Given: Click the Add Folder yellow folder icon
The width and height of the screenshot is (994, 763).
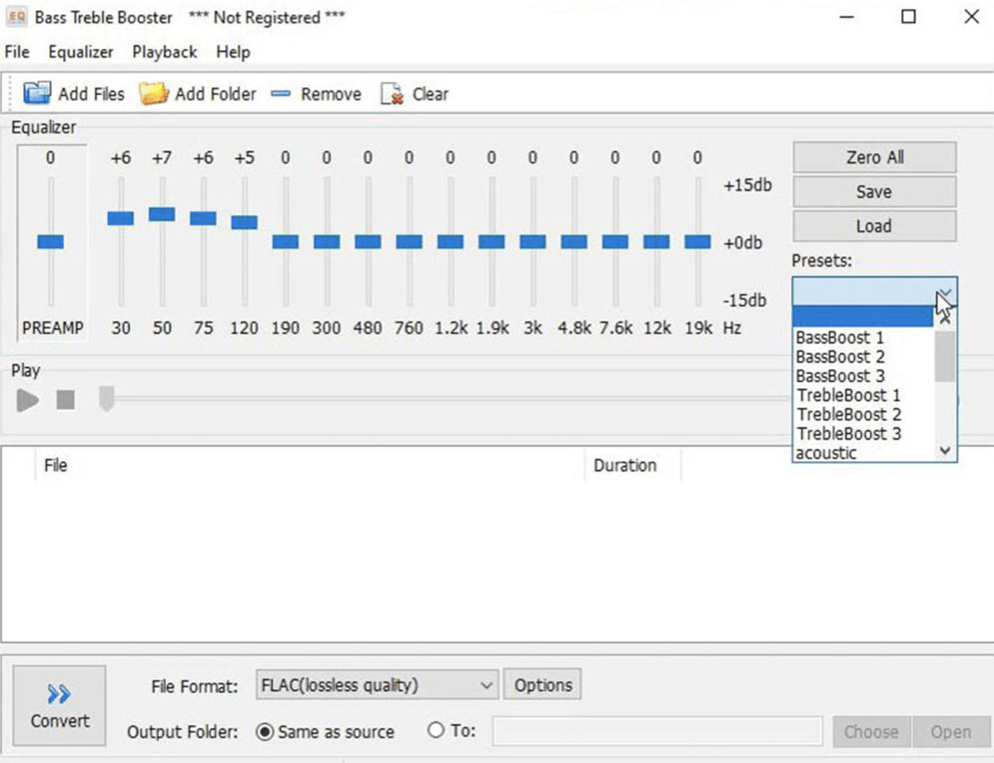Looking at the screenshot, I should pos(153,93).
